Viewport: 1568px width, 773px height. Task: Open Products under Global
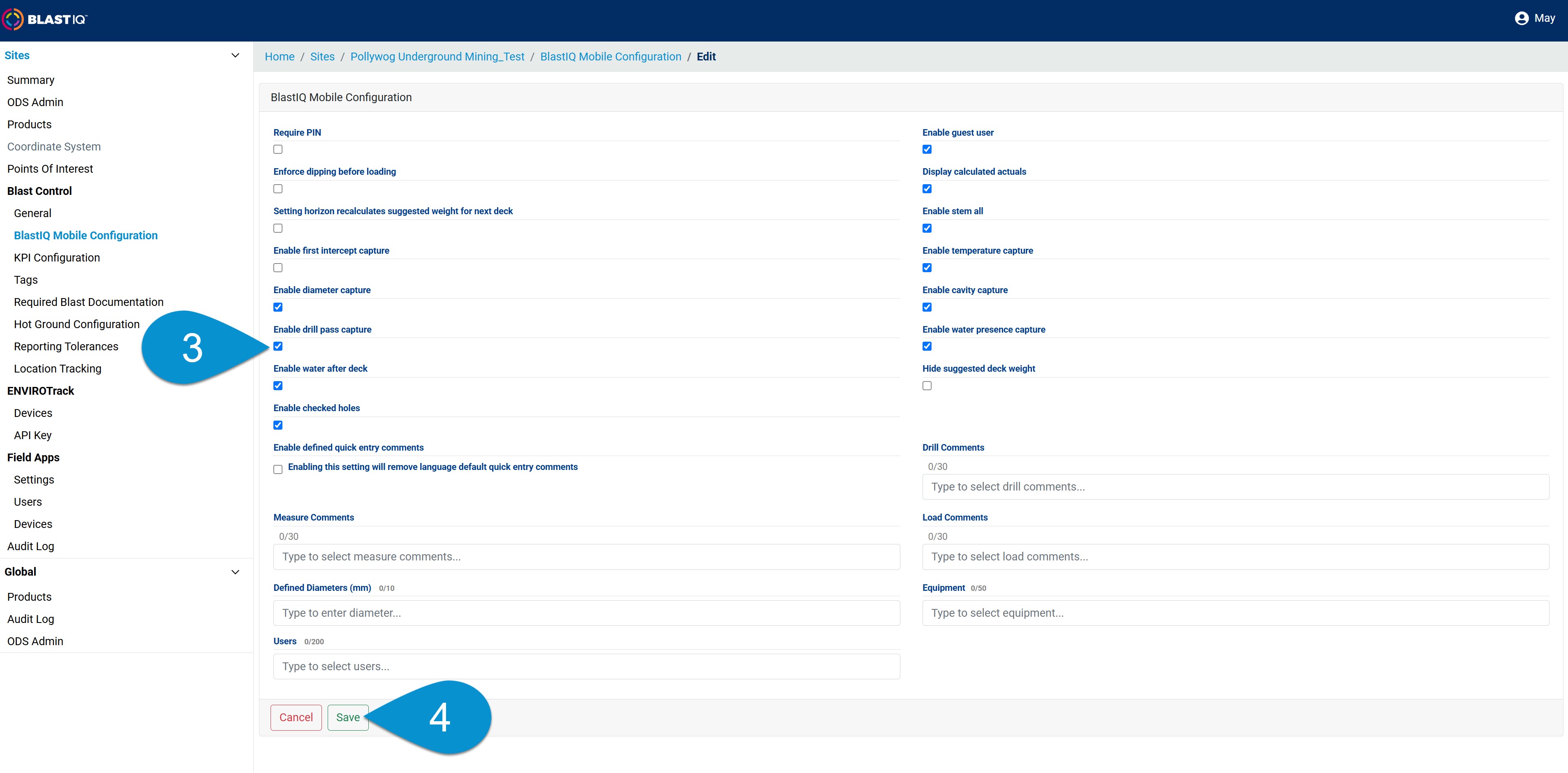click(29, 597)
